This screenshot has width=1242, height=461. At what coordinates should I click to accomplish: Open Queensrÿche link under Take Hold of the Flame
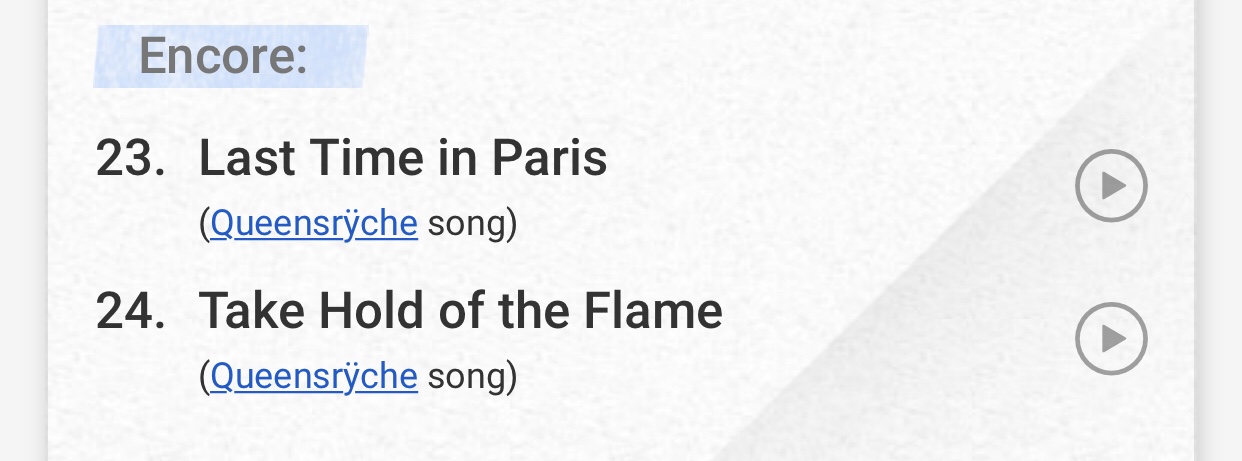point(313,377)
